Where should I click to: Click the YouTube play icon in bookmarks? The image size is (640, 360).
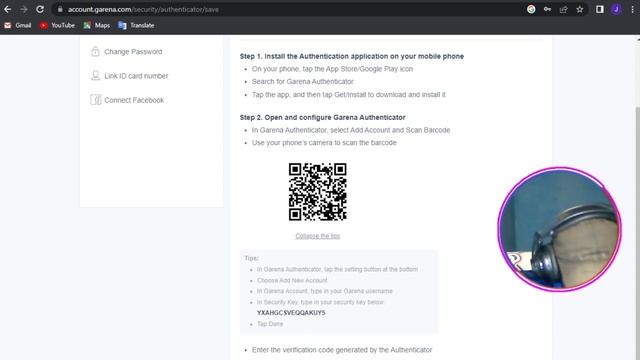pyautogui.click(x=43, y=25)
